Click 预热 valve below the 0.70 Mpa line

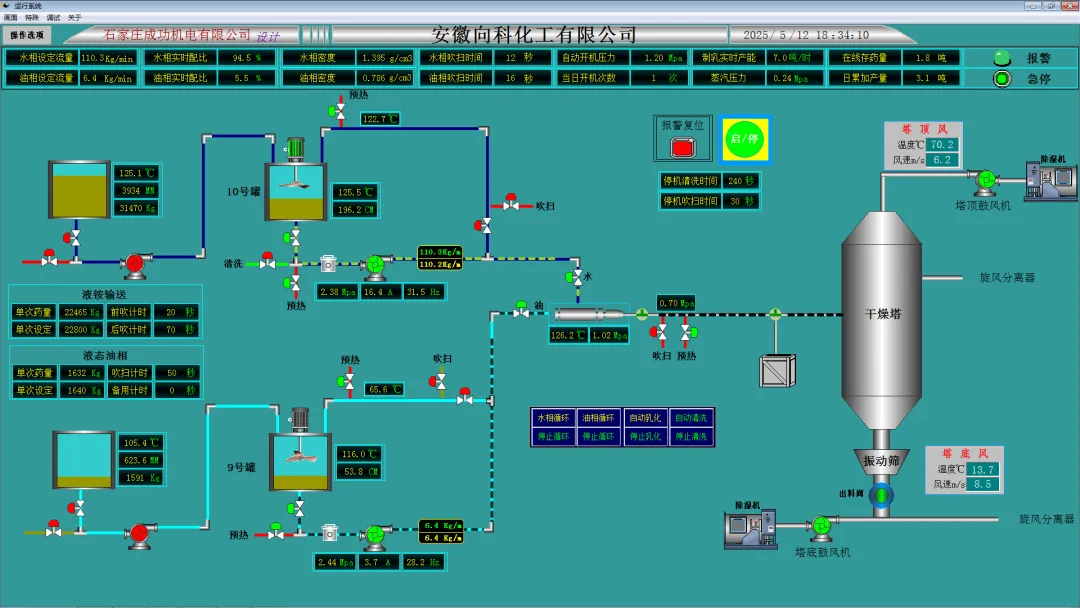[x=688, y=333]
